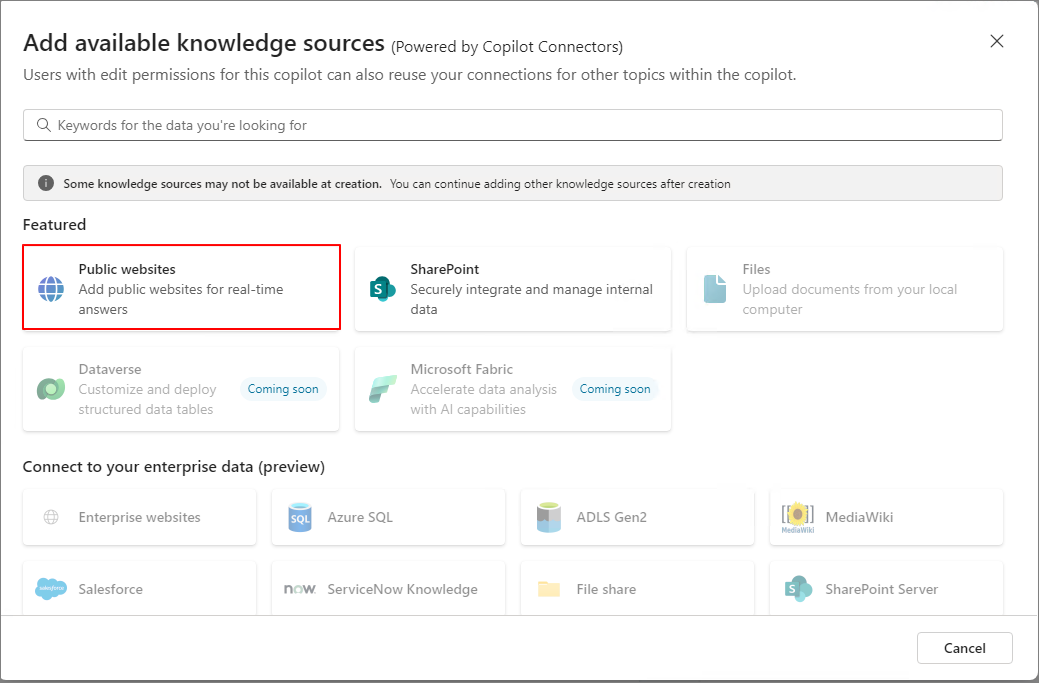The width and height of the screenshot is (1039, 683).
Task: Select the Salesforce label
Action: pyautogui.click(x=111, y=589)
